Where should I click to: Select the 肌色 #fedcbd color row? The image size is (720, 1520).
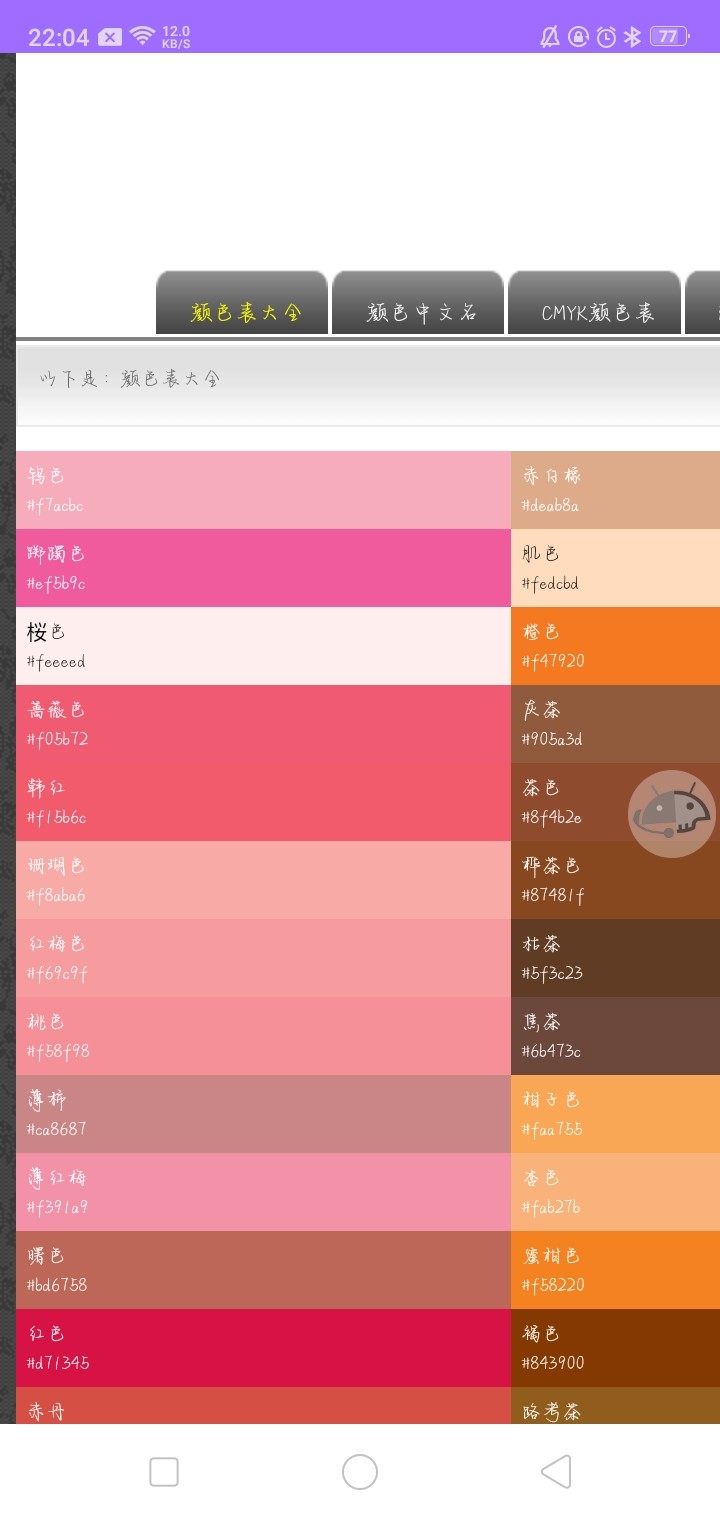click(x=615, y=568)
